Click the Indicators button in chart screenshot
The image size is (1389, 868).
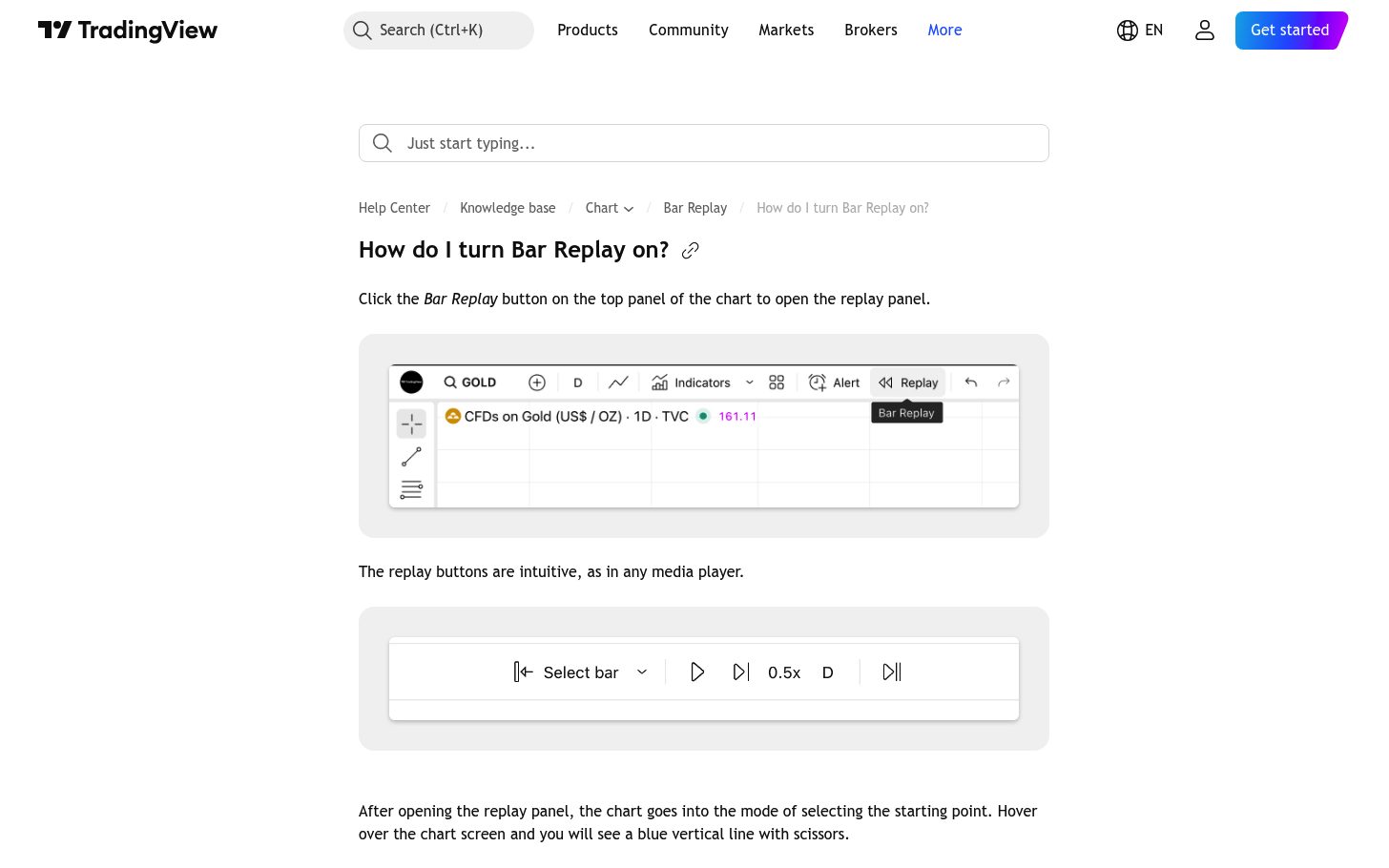[x=691, y=382]
